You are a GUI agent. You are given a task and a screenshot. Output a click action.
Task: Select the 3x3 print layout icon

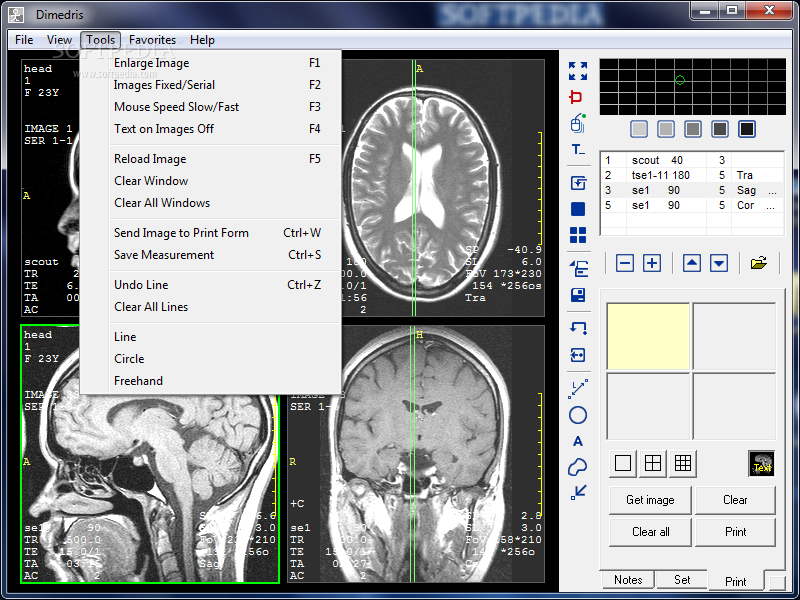click(x=683, y=463)
